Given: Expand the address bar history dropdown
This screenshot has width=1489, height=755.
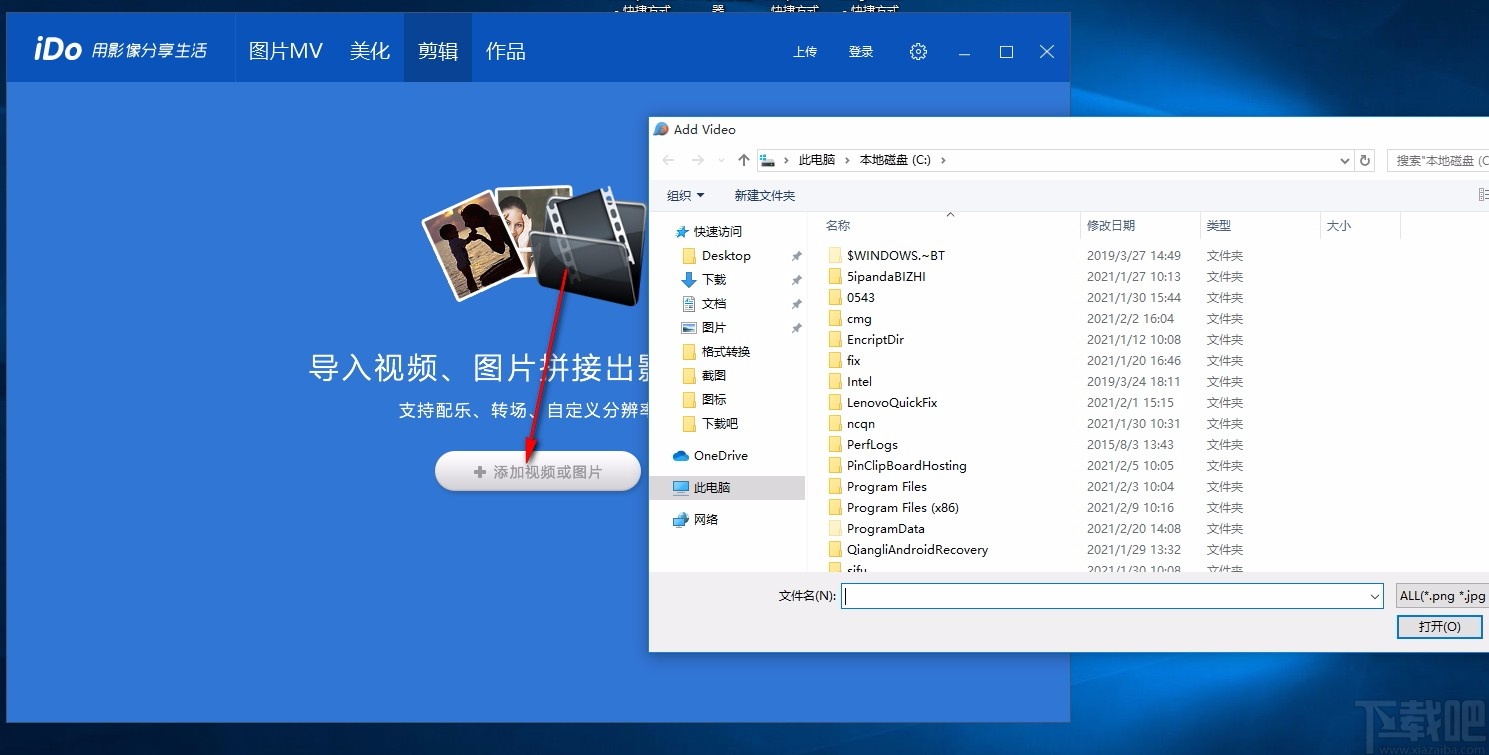Looking at the screenshot, I should (x=1345, y=160).
